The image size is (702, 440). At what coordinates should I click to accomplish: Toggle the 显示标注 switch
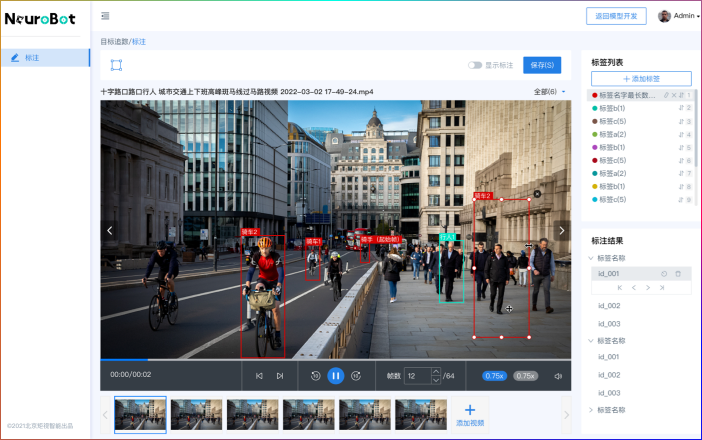475,65
